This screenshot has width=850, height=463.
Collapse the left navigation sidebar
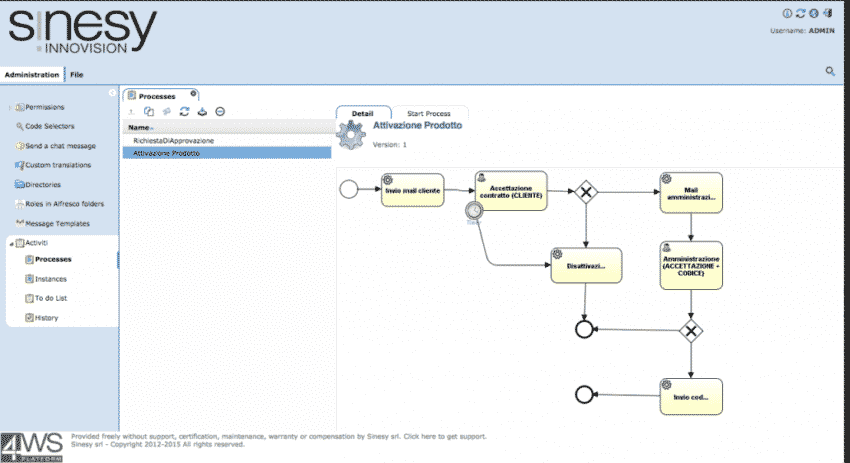[x=113, y=92]
